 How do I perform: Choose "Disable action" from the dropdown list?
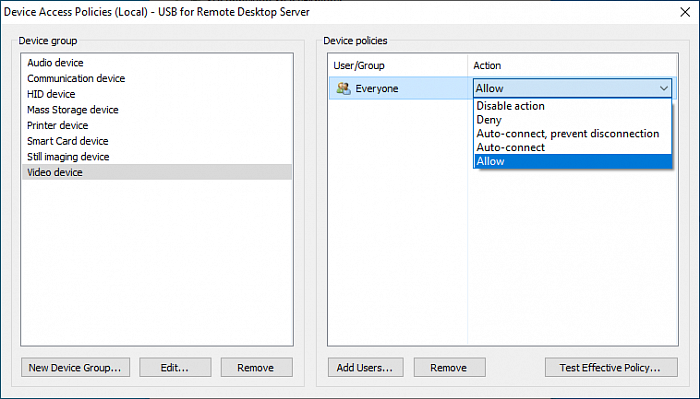(573, 106)
